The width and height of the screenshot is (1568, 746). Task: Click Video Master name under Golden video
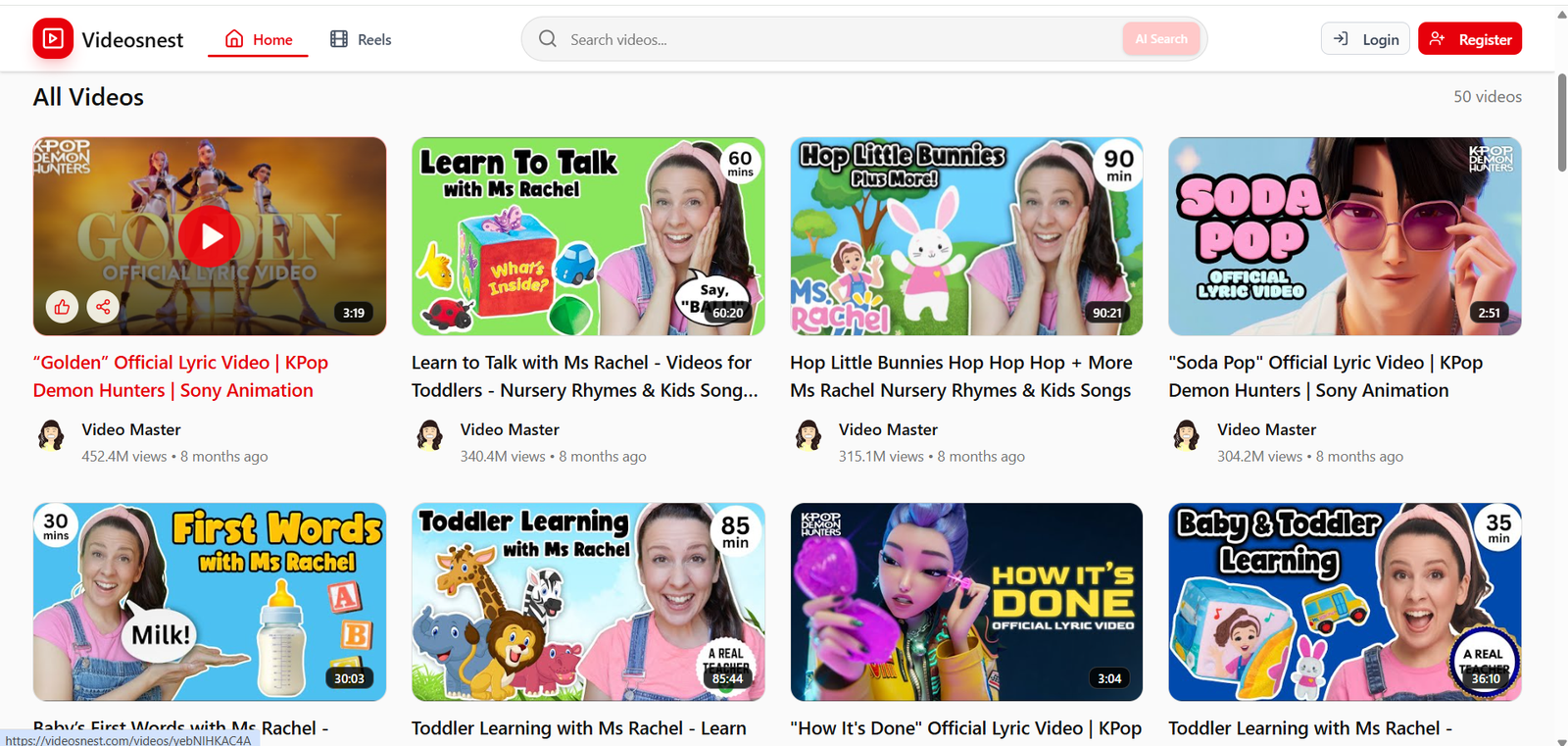131,429
